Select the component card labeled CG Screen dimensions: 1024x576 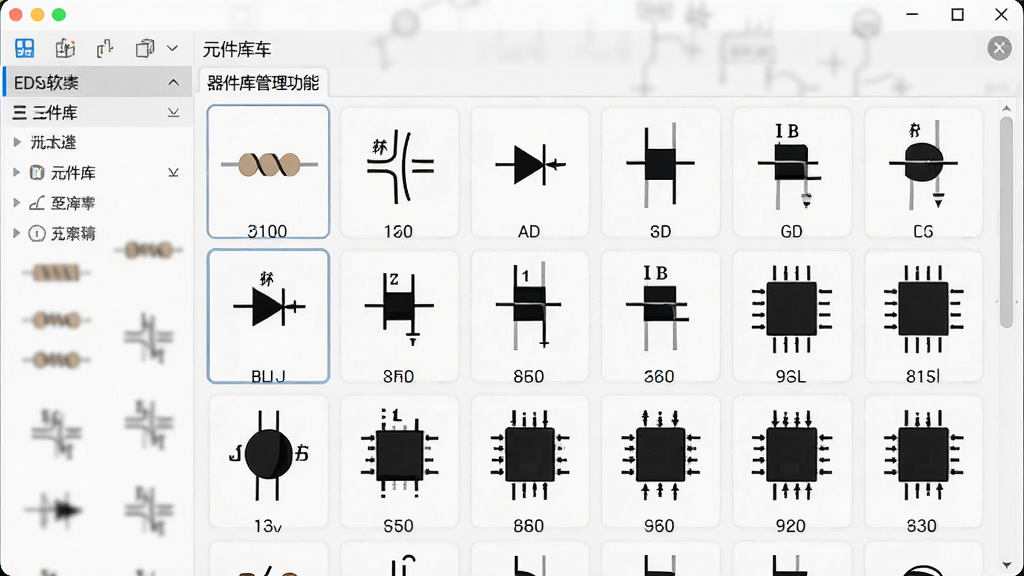coord(923,172)
